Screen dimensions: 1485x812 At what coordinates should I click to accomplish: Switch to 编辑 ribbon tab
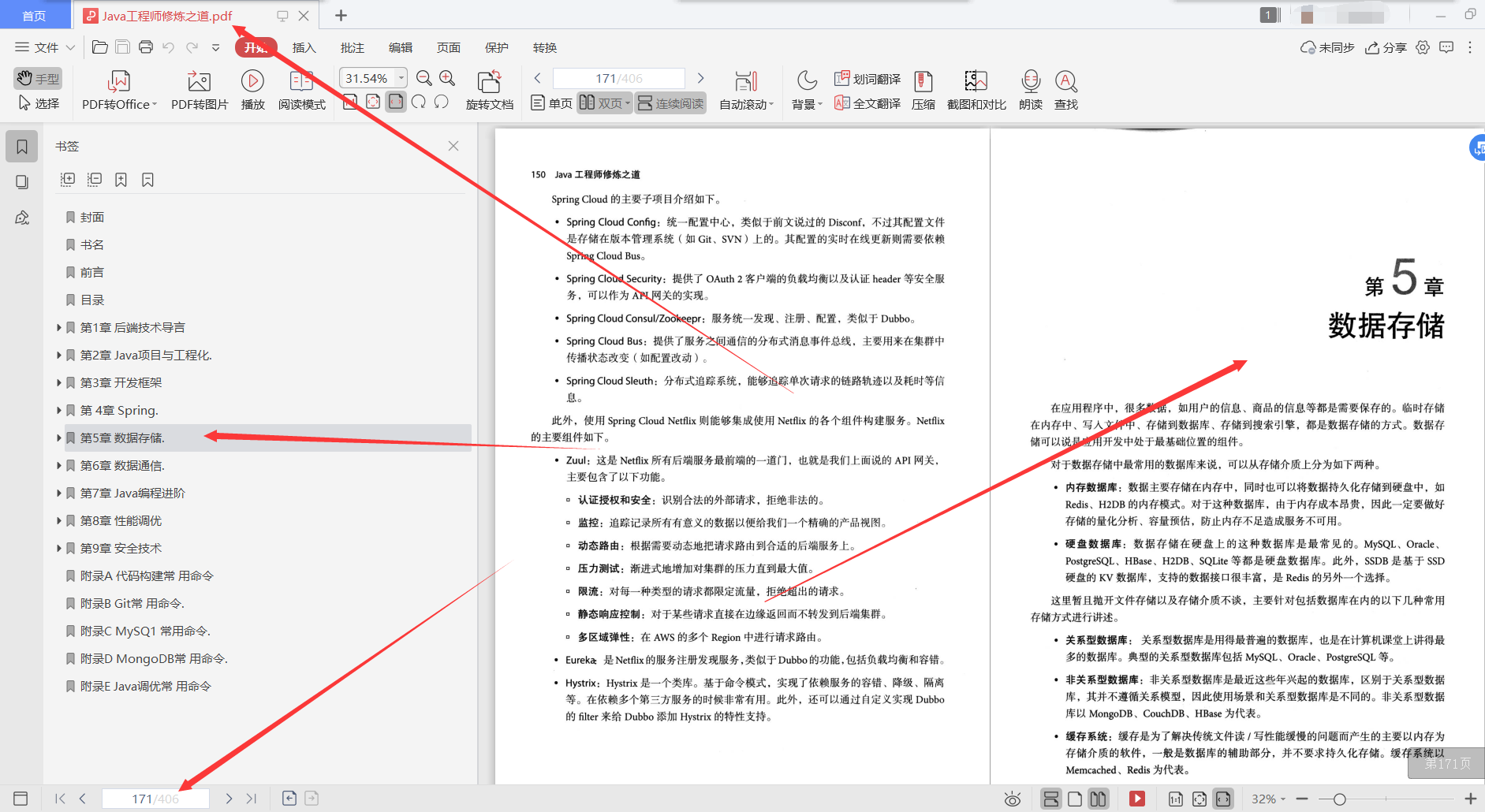point(400,47)
